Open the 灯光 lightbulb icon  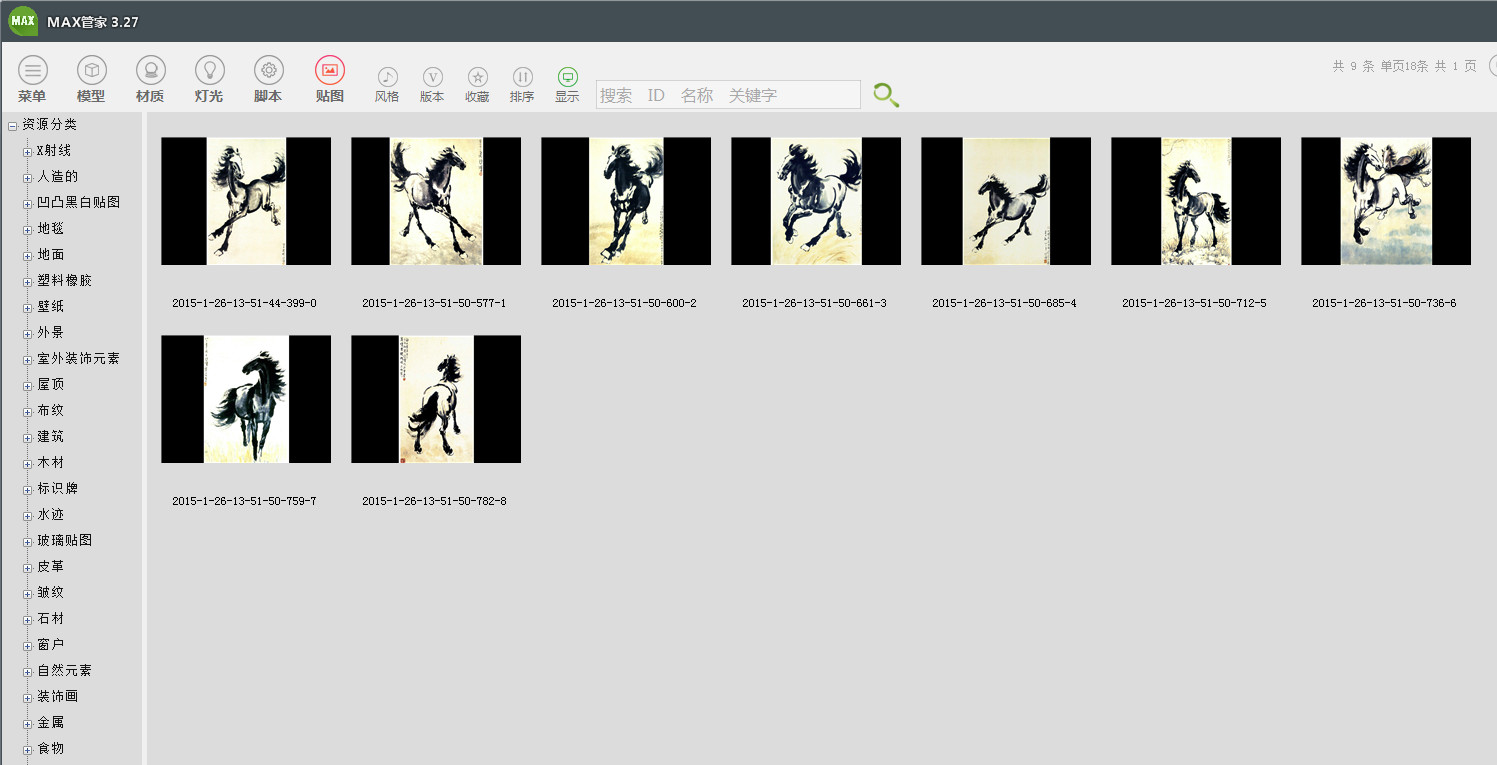click(210, 71)
